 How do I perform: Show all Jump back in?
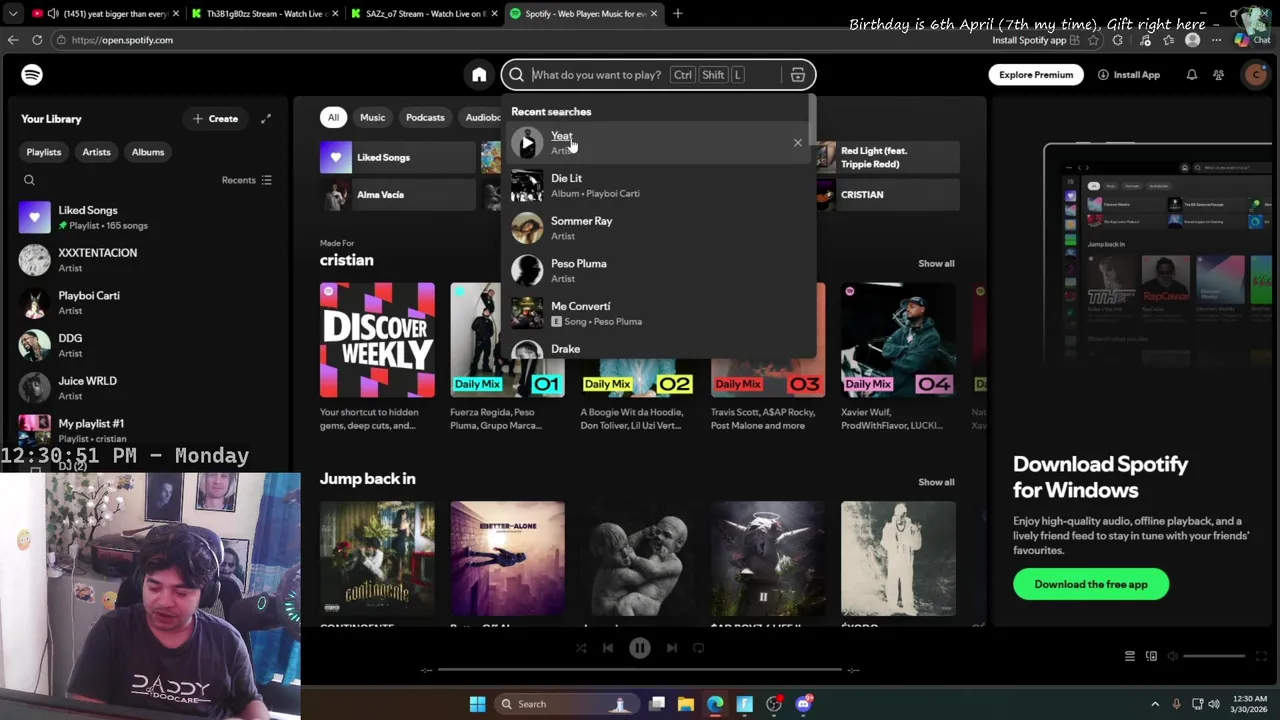pos(936,482)
